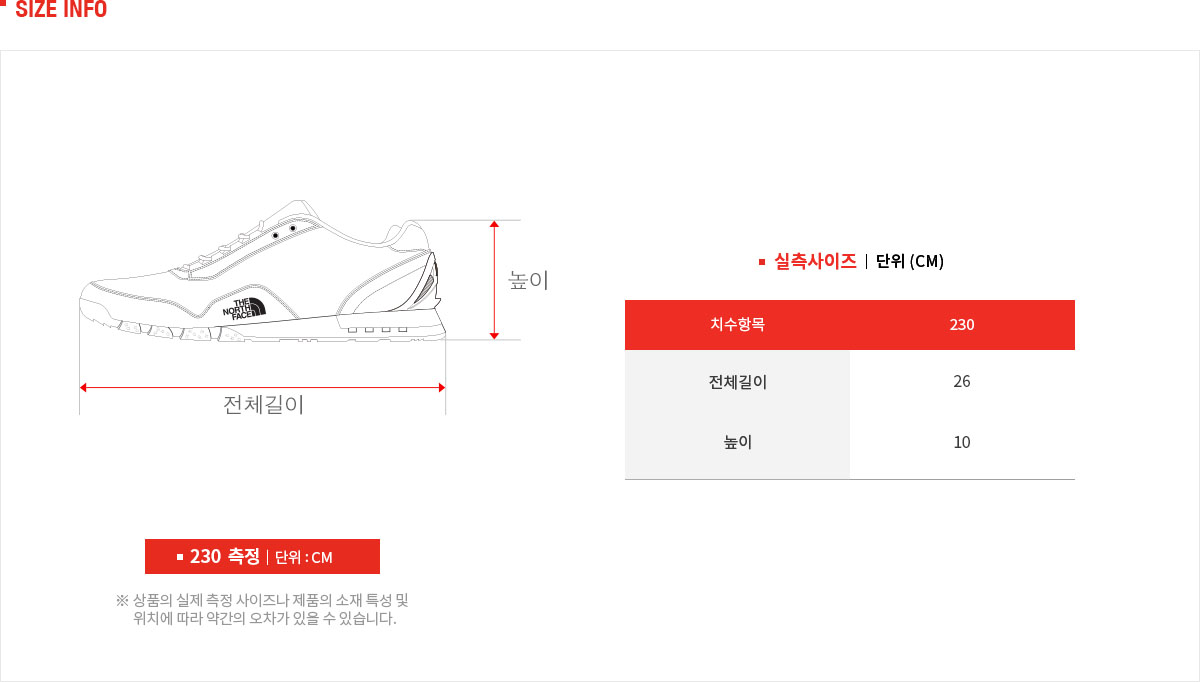Select the red horizontal length arrow
Screen dimensions: 1200x682
(x=262, y=387)
